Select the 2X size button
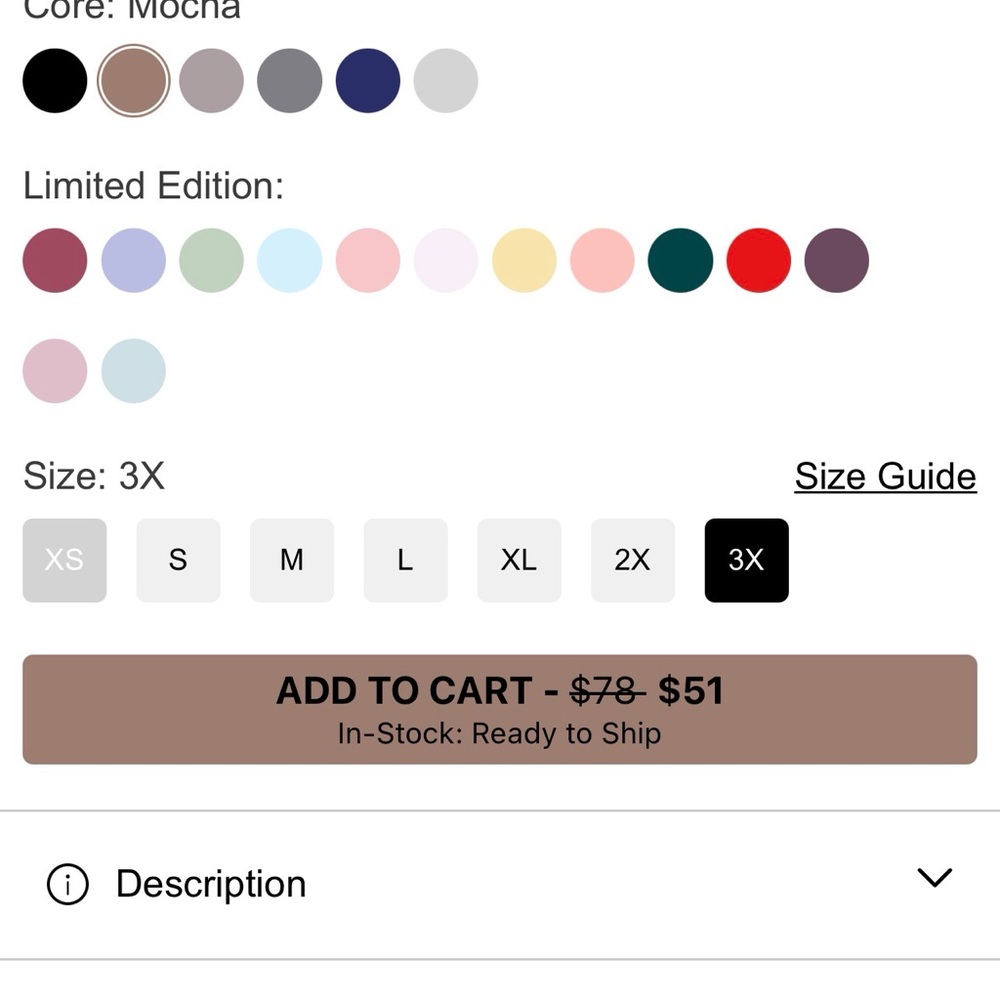The height and width of the screenshot is (1000, 1000). 633,560
